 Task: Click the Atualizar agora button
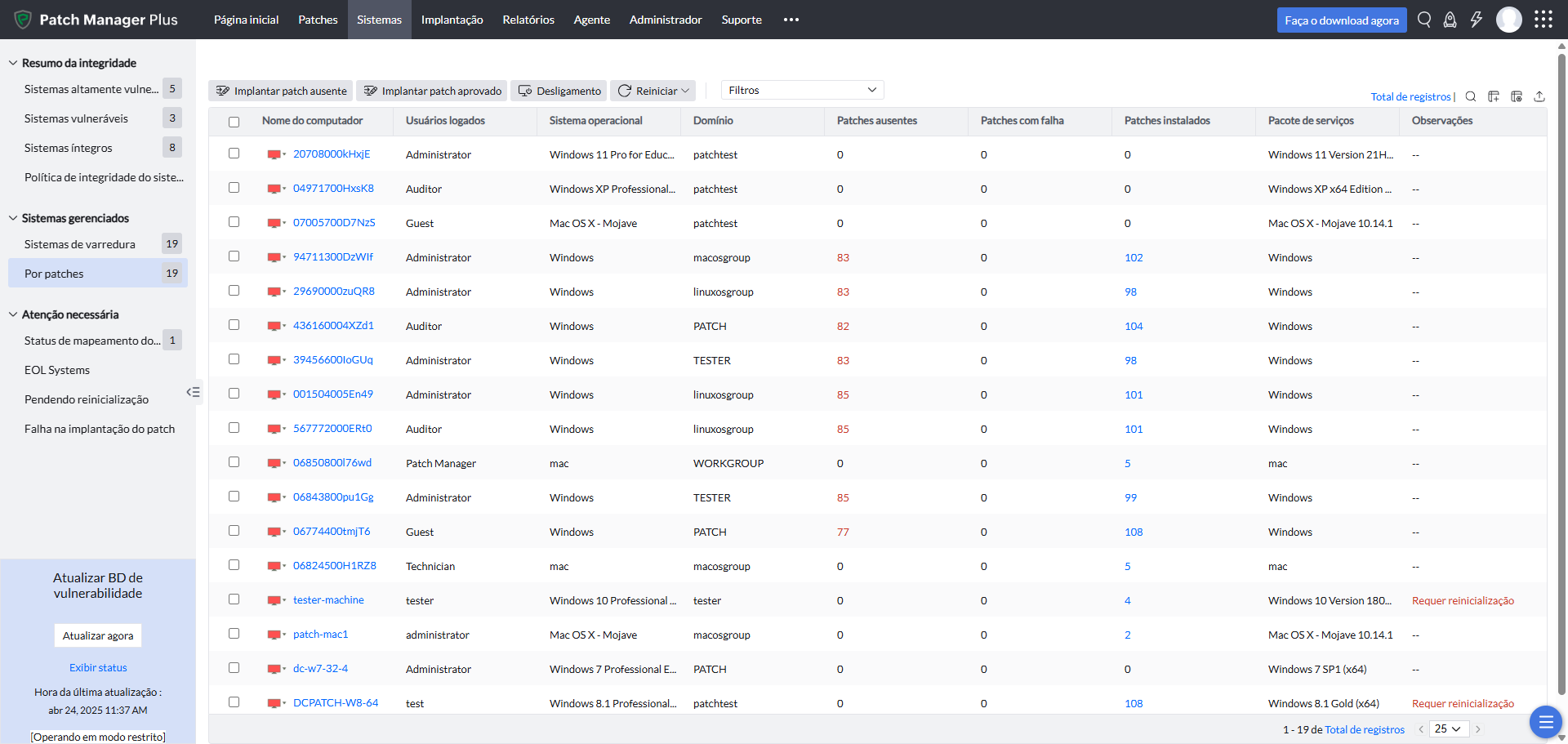click(x=98, y=635)
